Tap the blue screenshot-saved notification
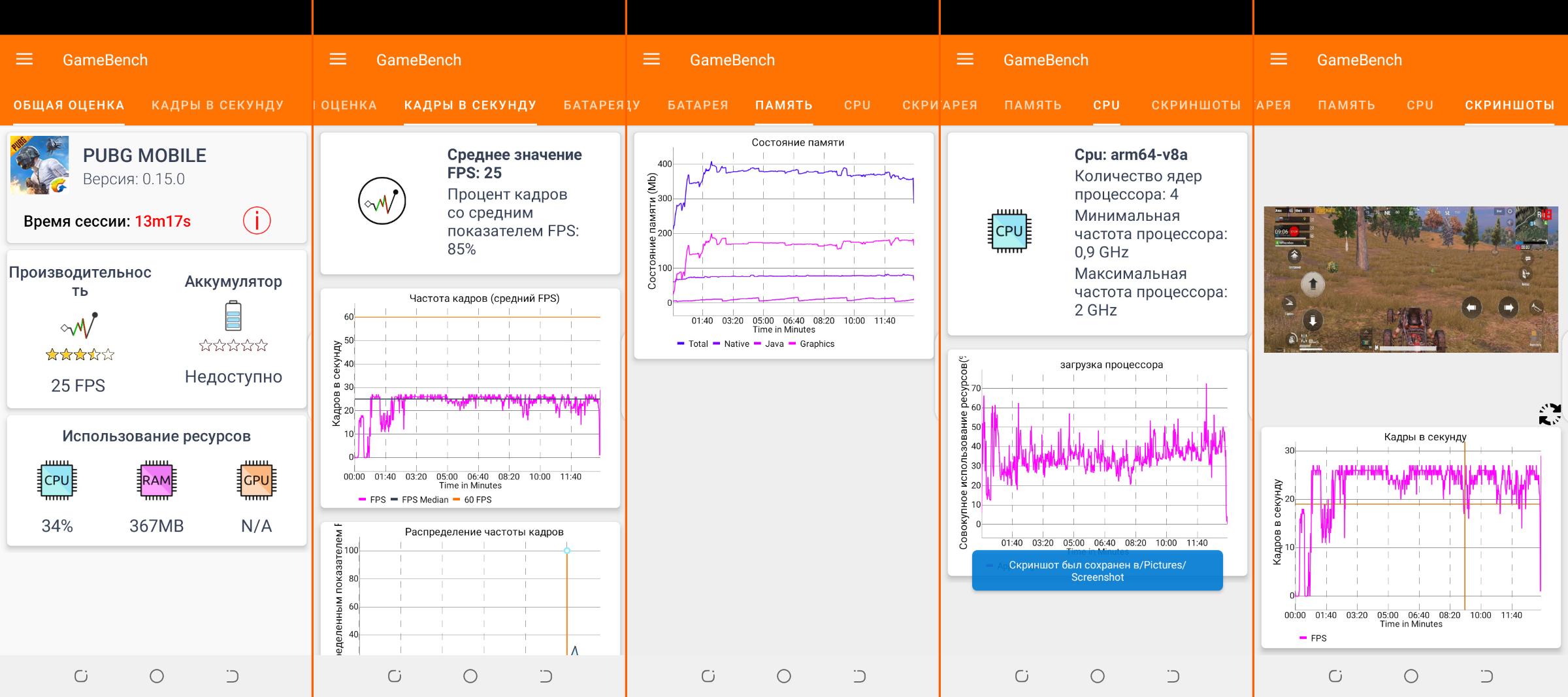The image size is (1568, 697). click(1098, 571)
